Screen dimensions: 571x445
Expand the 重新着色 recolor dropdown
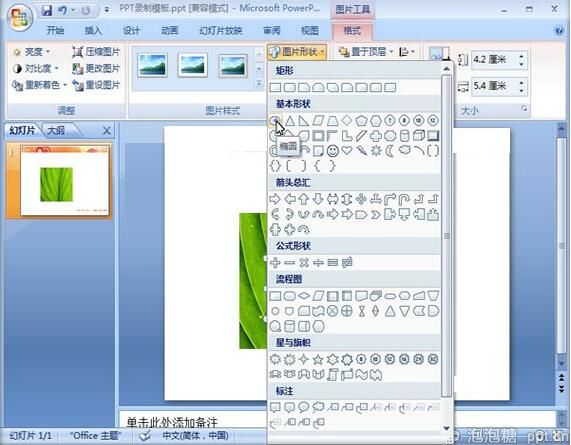click(39, 85)
